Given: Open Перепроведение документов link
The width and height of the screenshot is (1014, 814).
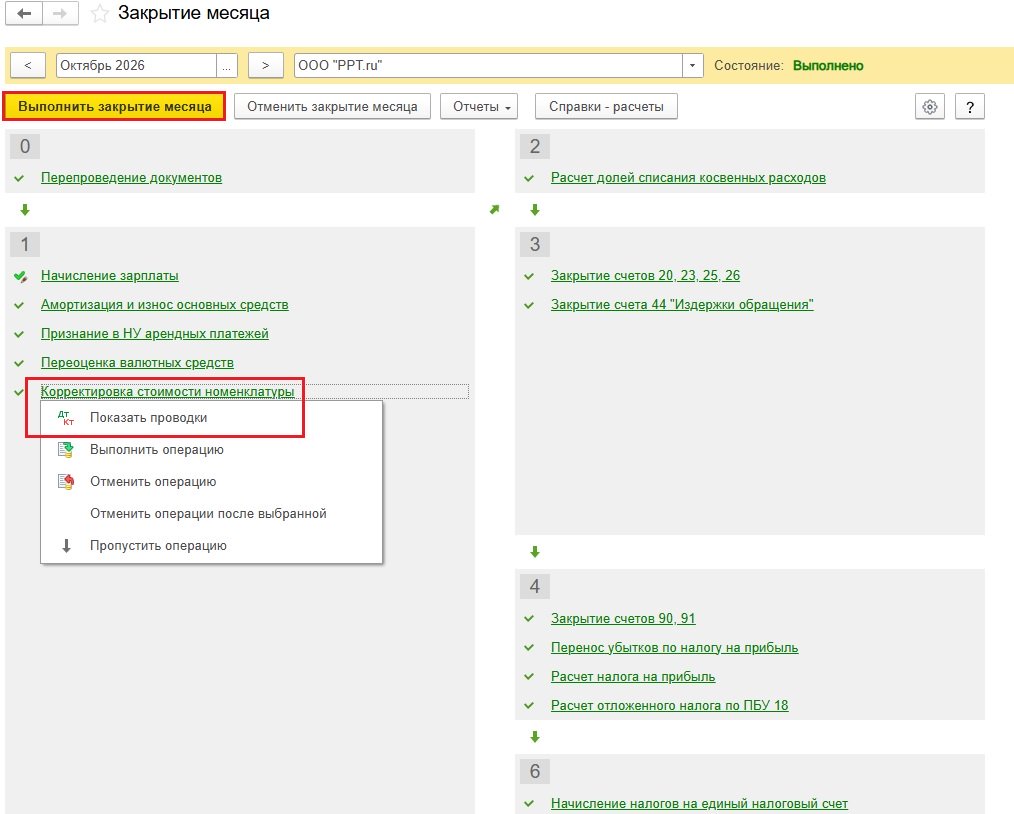Looking at the screenshot, I should tap(131, 178).
